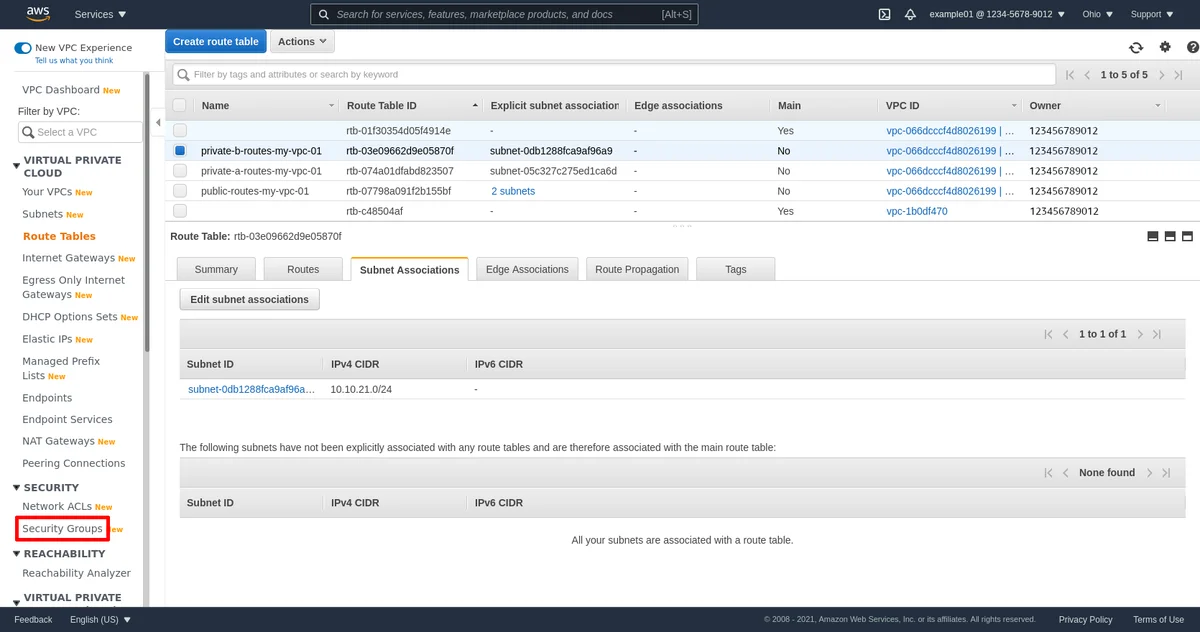Uncheck the private-b-routes-my-vpc-01 row checkbox
Screen dimensions: 1200x632
point(180,151)
